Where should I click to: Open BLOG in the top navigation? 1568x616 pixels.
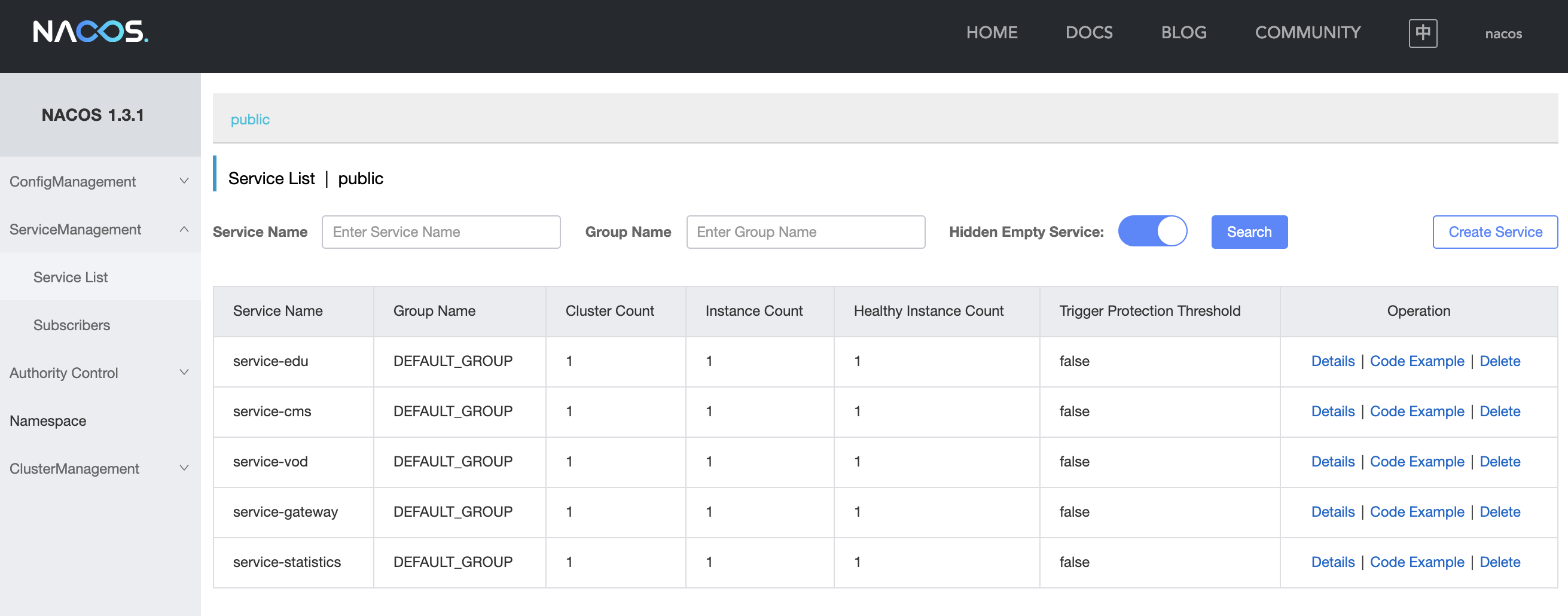1183,32
